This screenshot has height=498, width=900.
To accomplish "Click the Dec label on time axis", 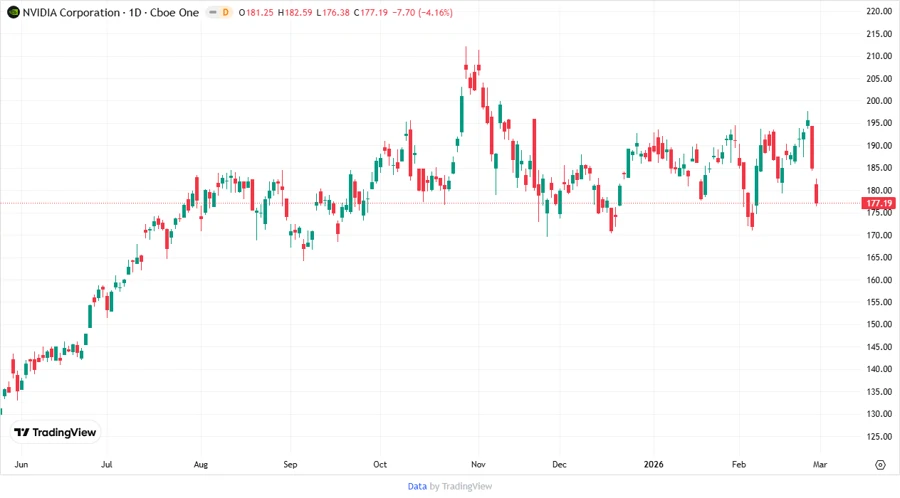I will click(559, 464).
